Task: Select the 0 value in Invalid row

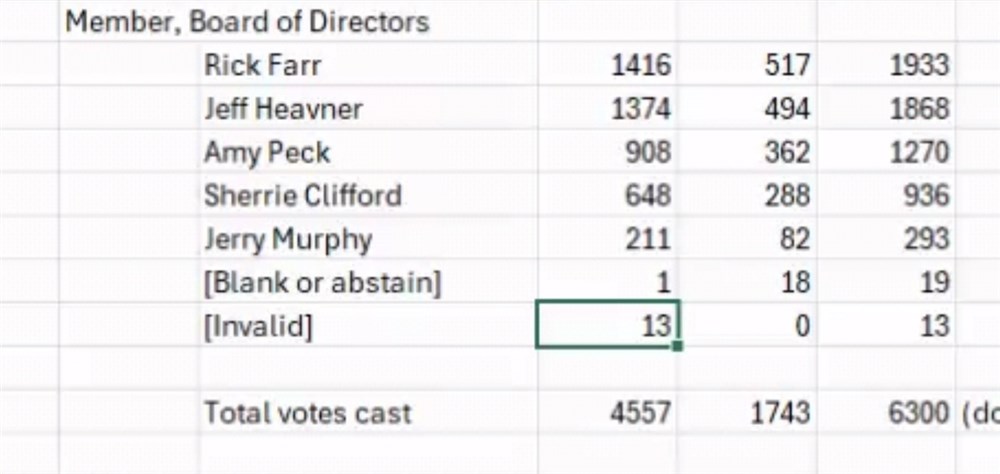Action: [746, 325]
